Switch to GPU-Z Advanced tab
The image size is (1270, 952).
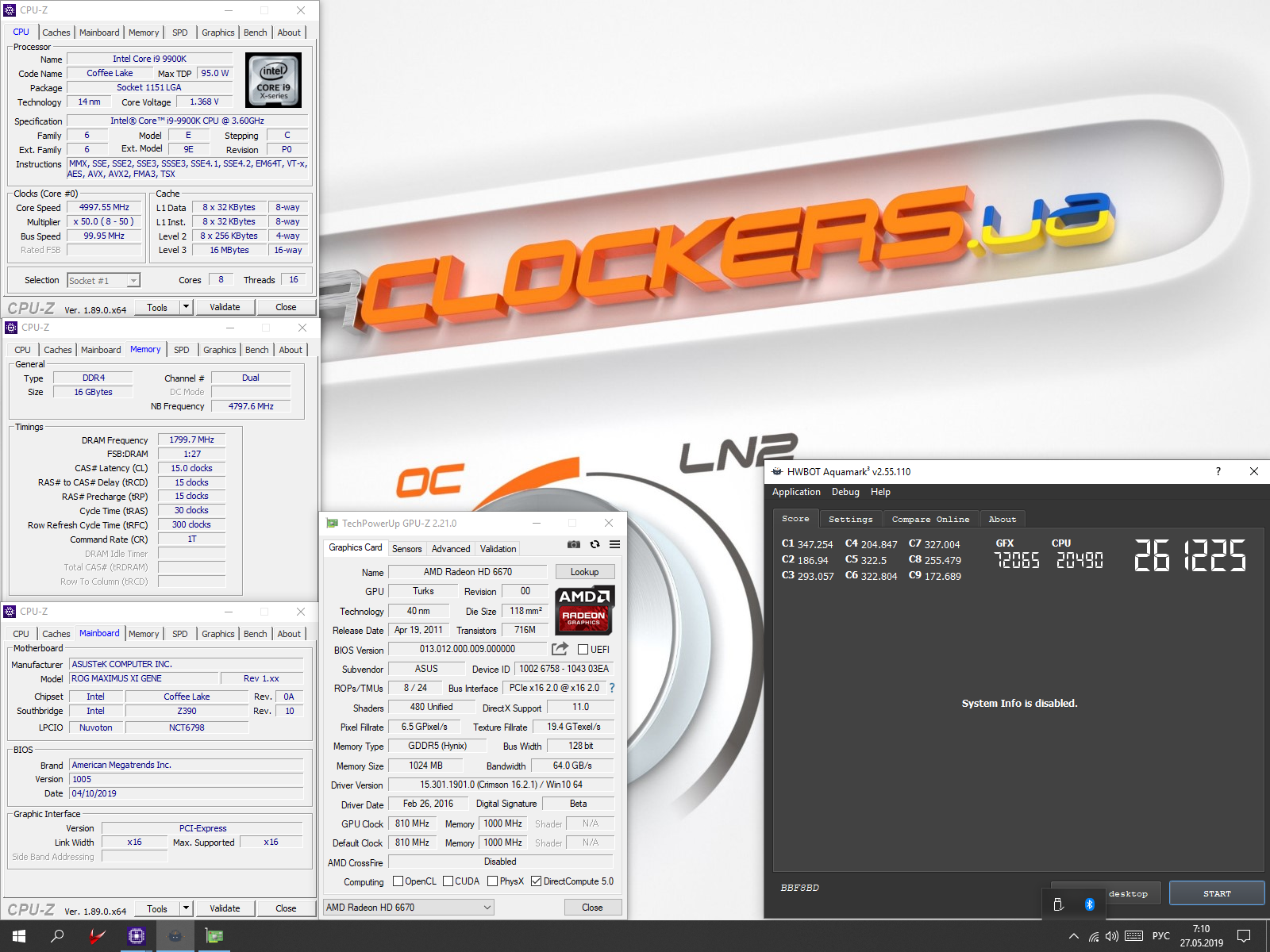[x=451, y=549]
